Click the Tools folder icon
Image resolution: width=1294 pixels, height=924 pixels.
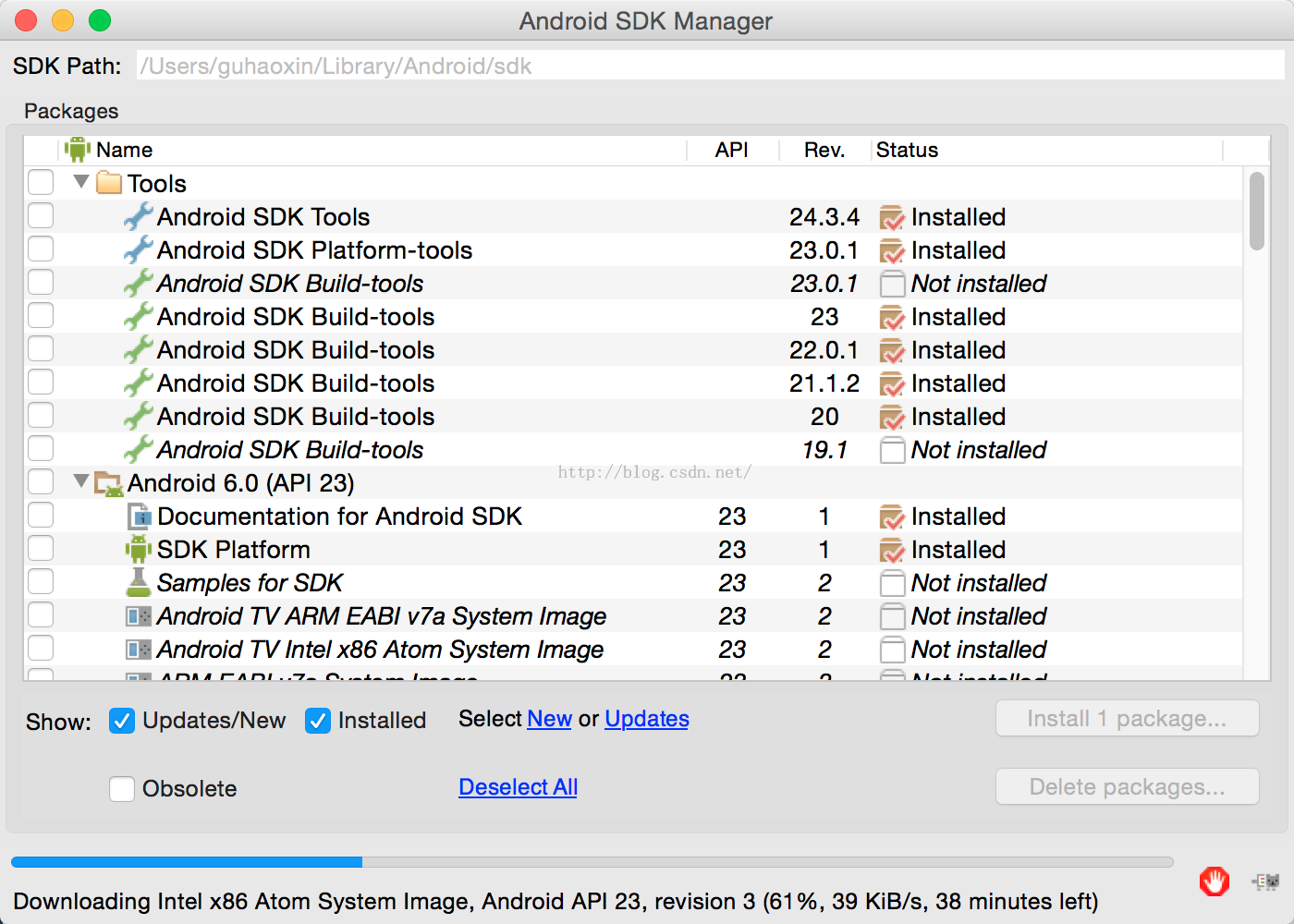(x=109, y=183)
